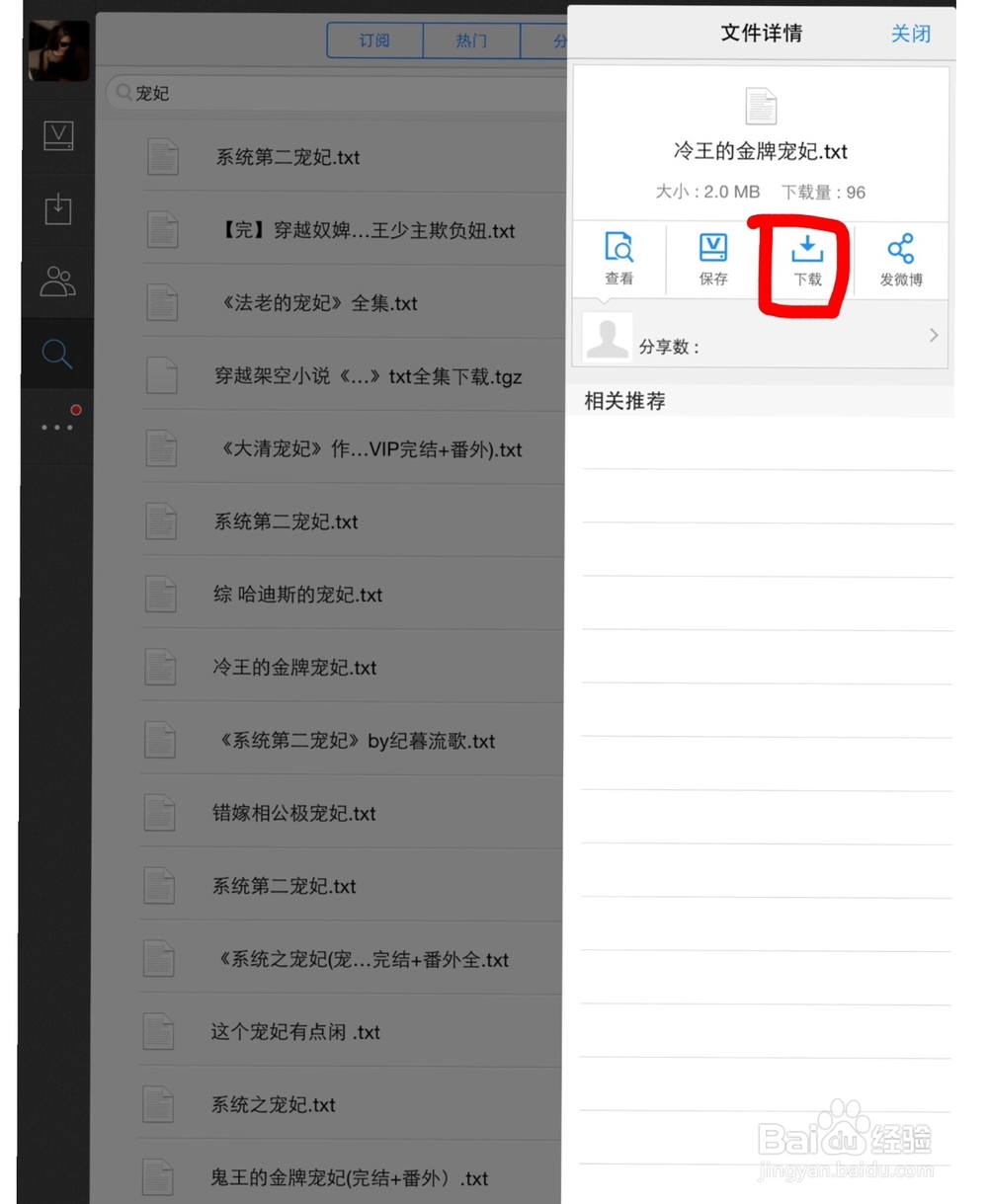Screen dimensions: 988x1204
Task: Open 鬼王的金牌宠妃(完结+番外）.txt
Action: [x=351, y=1178]
